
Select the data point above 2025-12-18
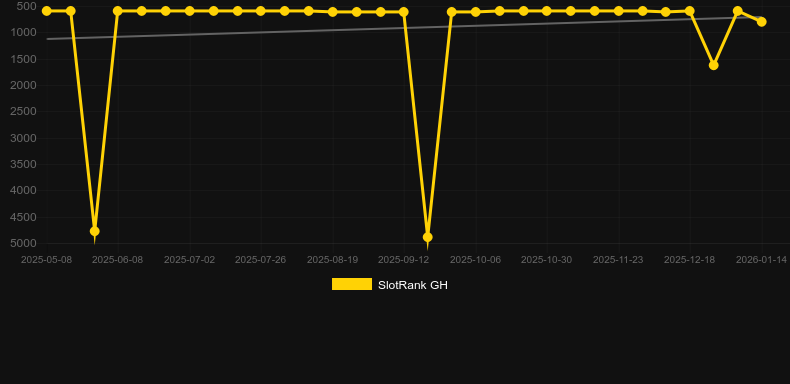[x=690, y=11]
